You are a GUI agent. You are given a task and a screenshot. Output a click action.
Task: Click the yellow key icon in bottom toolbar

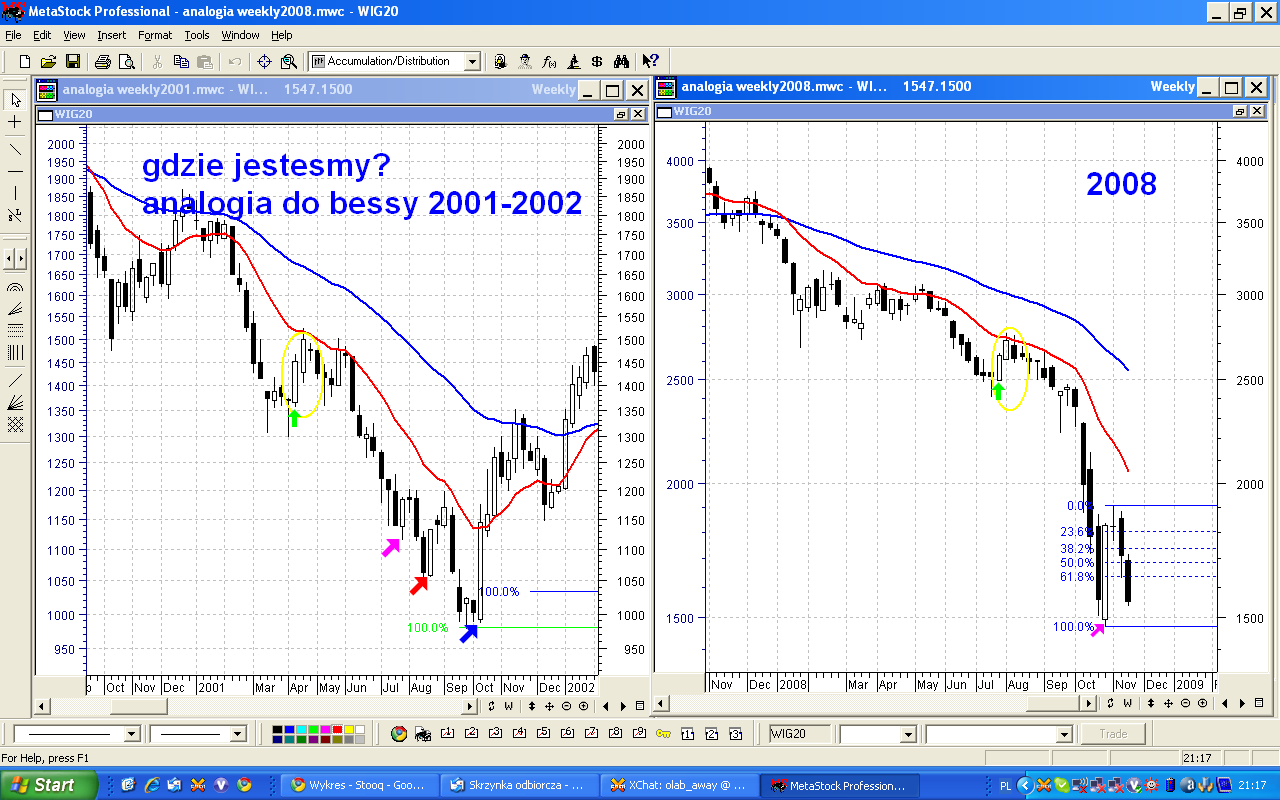[663, 734]
